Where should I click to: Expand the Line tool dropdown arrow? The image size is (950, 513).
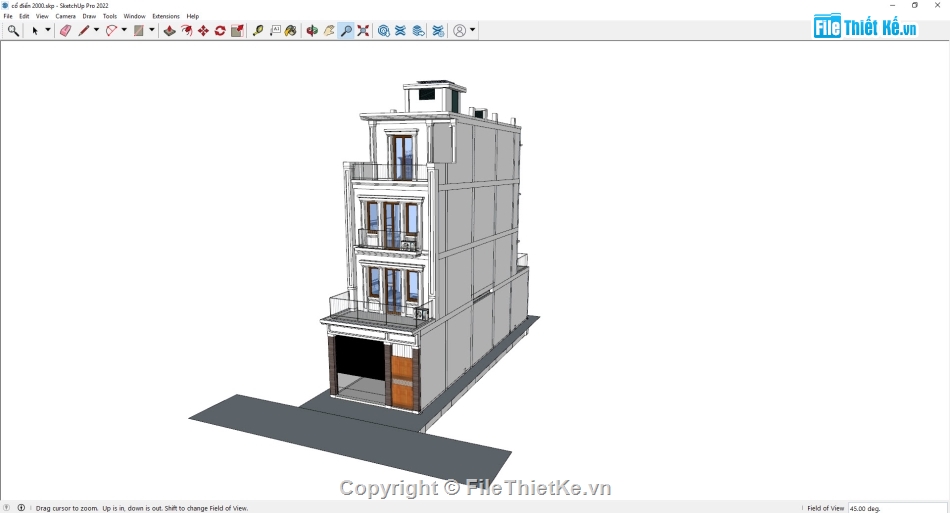96,30
